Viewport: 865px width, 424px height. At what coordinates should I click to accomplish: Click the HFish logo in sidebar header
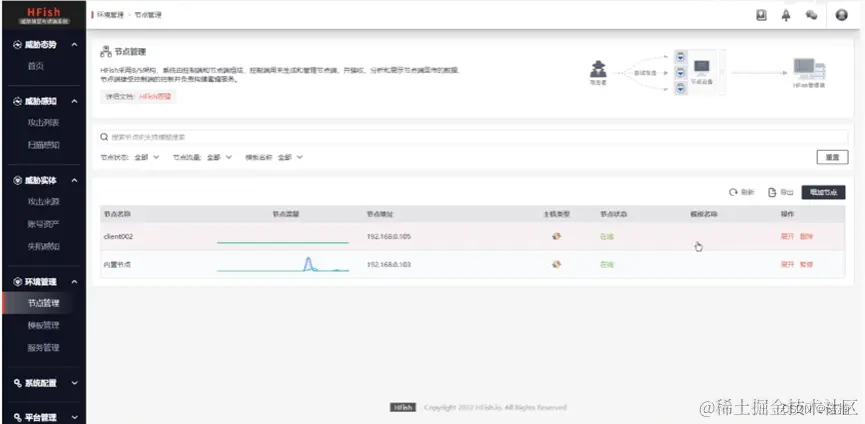(44, 15)
